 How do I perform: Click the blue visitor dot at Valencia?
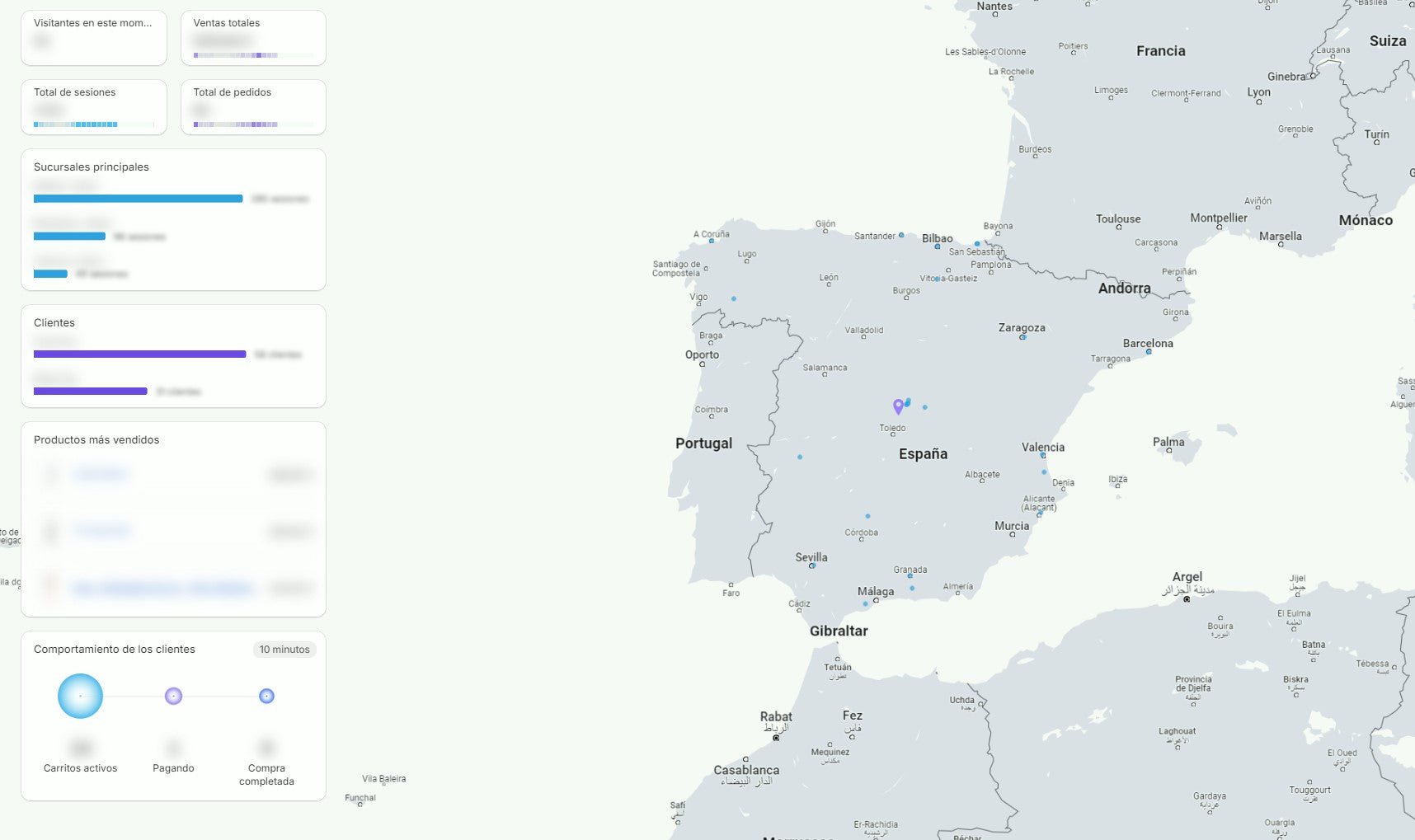click(1043, 455)
